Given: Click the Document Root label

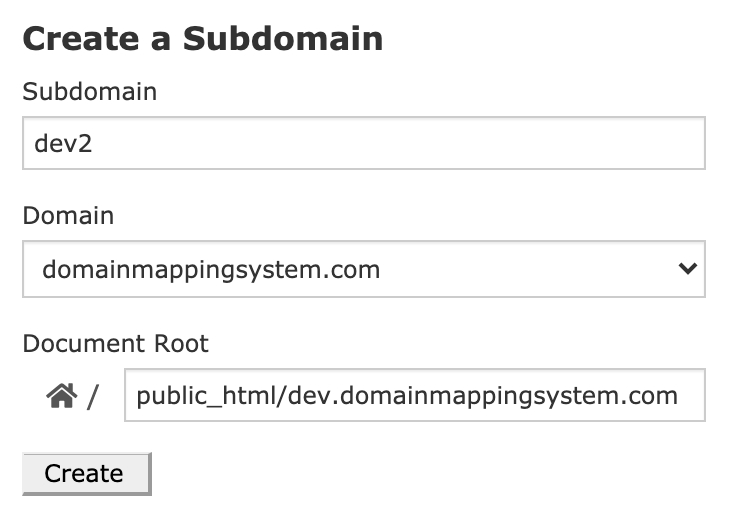Looking at the screenshot, I should pos(115,344).
